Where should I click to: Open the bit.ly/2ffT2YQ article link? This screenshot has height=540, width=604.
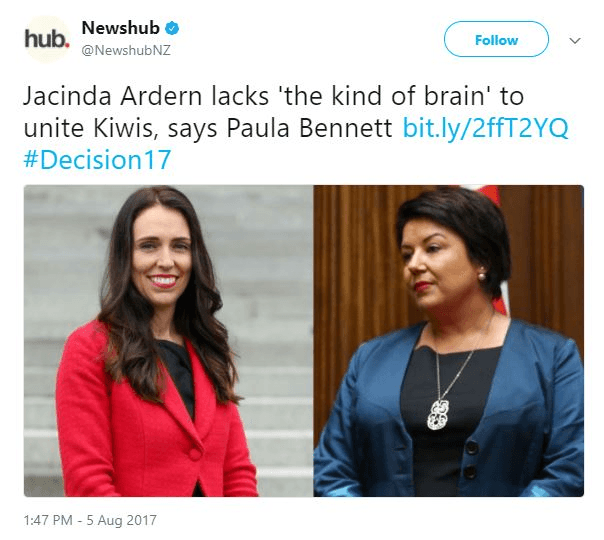[x=485, y=128]
